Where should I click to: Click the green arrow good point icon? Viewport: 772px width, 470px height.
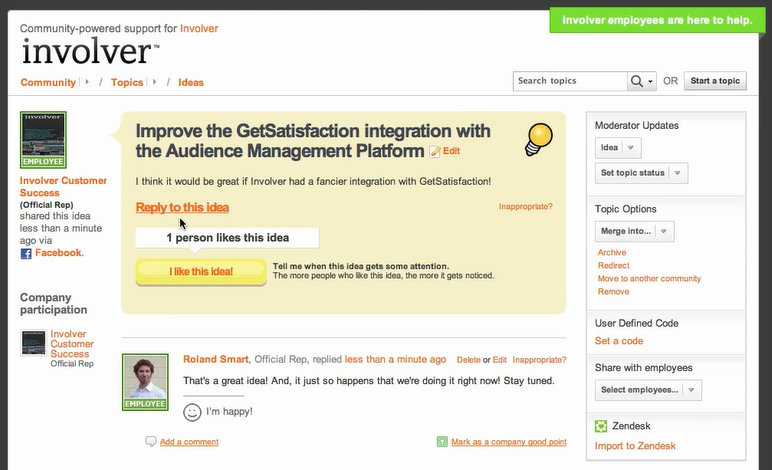(442, 441)
